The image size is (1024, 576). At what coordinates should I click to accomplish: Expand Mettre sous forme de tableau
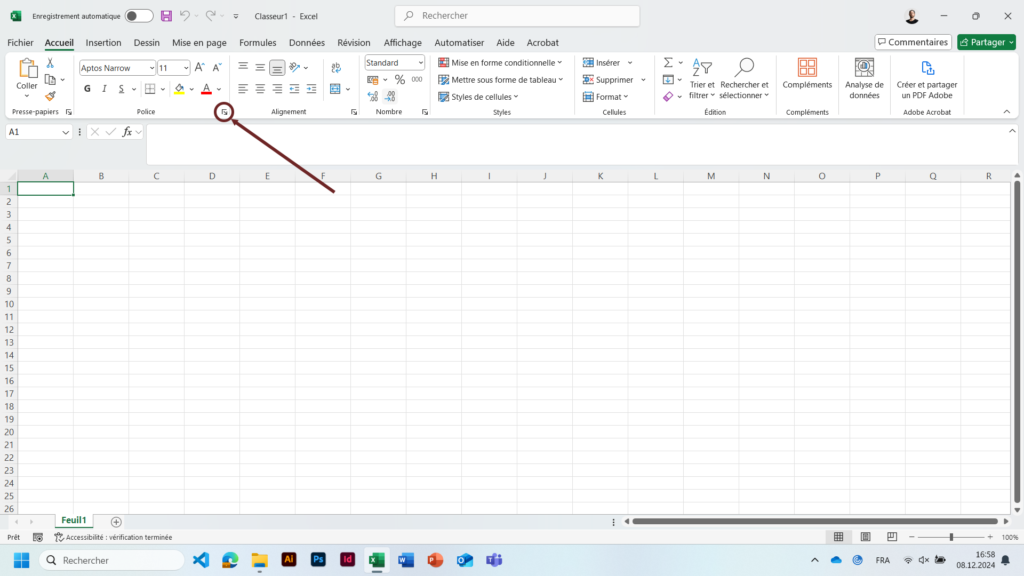(x=501, y=80)
